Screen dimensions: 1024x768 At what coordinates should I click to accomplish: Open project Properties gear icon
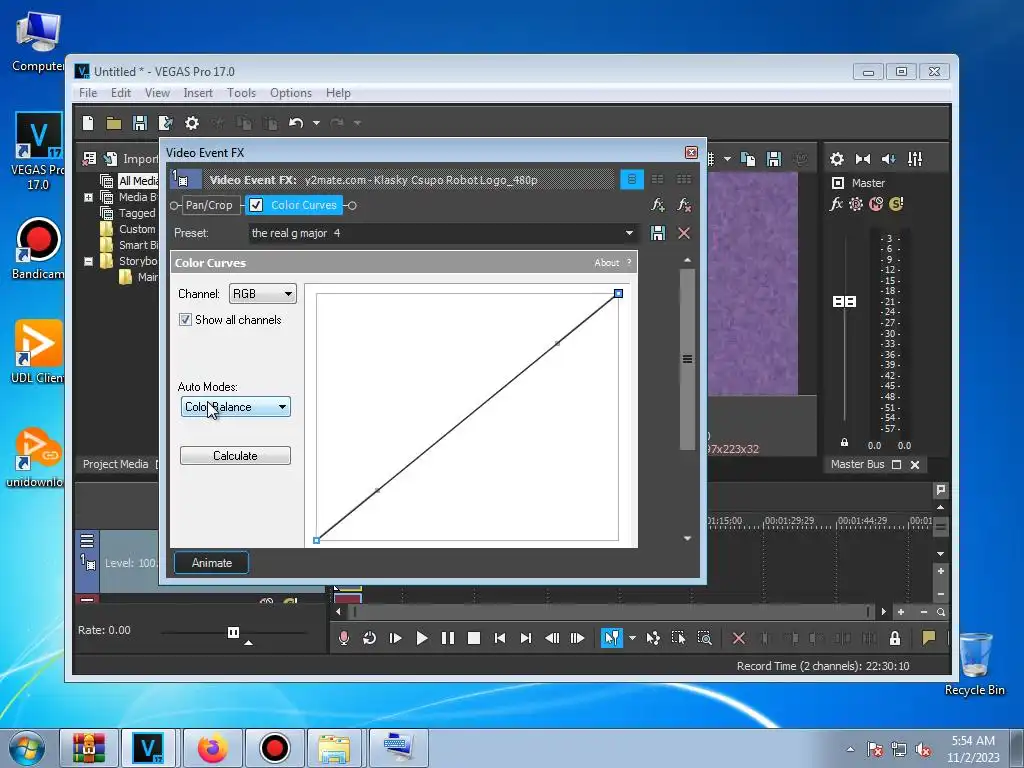pyautogui.click(x=191, y=123)
